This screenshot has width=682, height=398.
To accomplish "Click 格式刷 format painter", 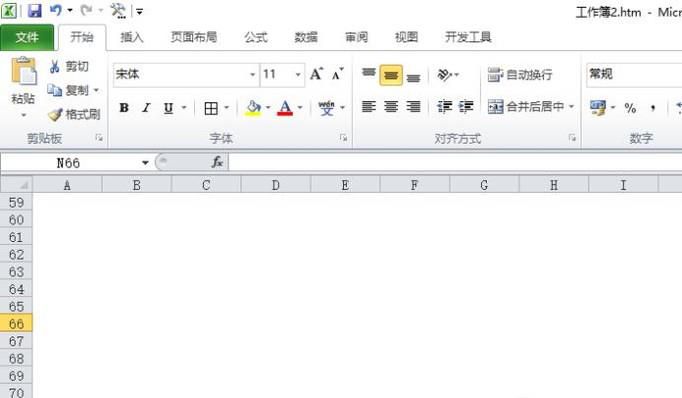I will pos(74,114).
